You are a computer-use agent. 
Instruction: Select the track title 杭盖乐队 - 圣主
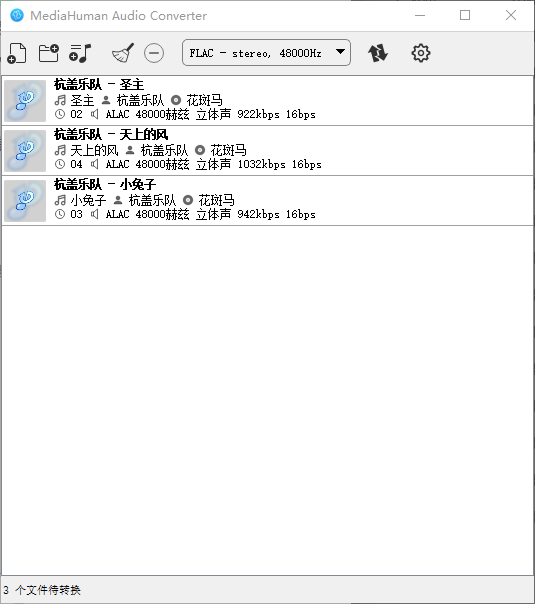99,84
